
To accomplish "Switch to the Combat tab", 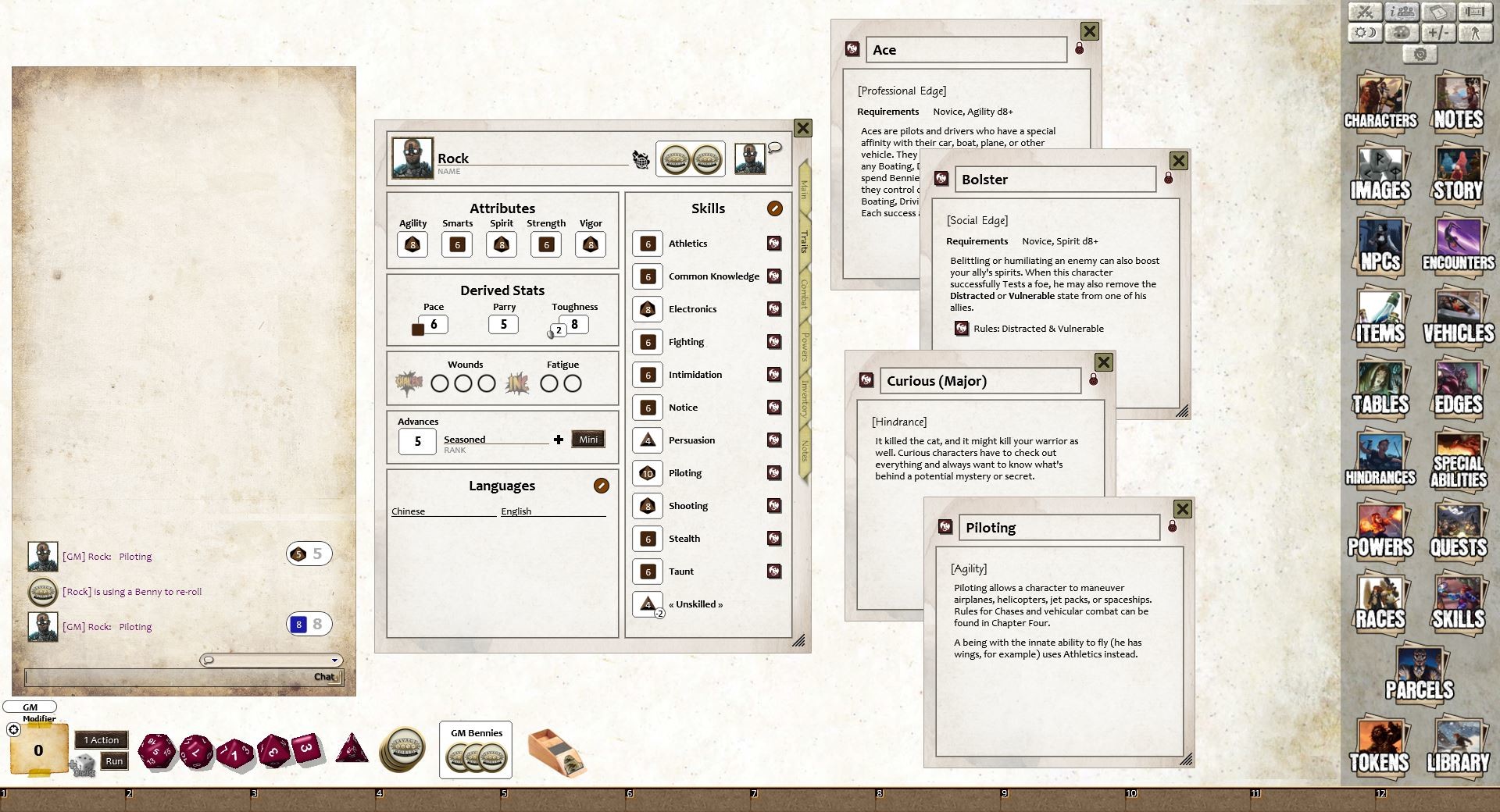I will (803, 295).
